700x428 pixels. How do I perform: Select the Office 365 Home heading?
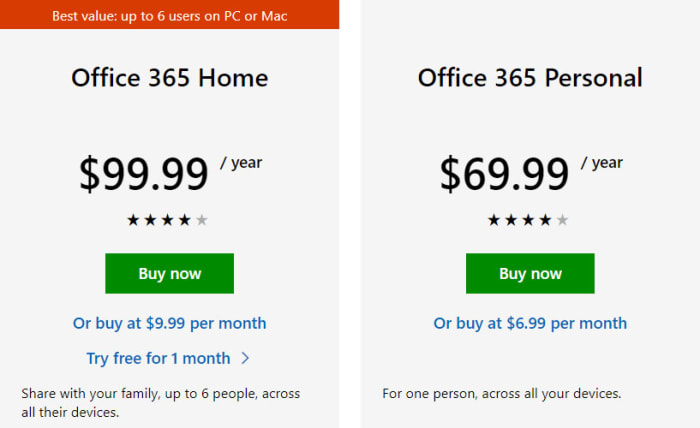tap(169, 78)
